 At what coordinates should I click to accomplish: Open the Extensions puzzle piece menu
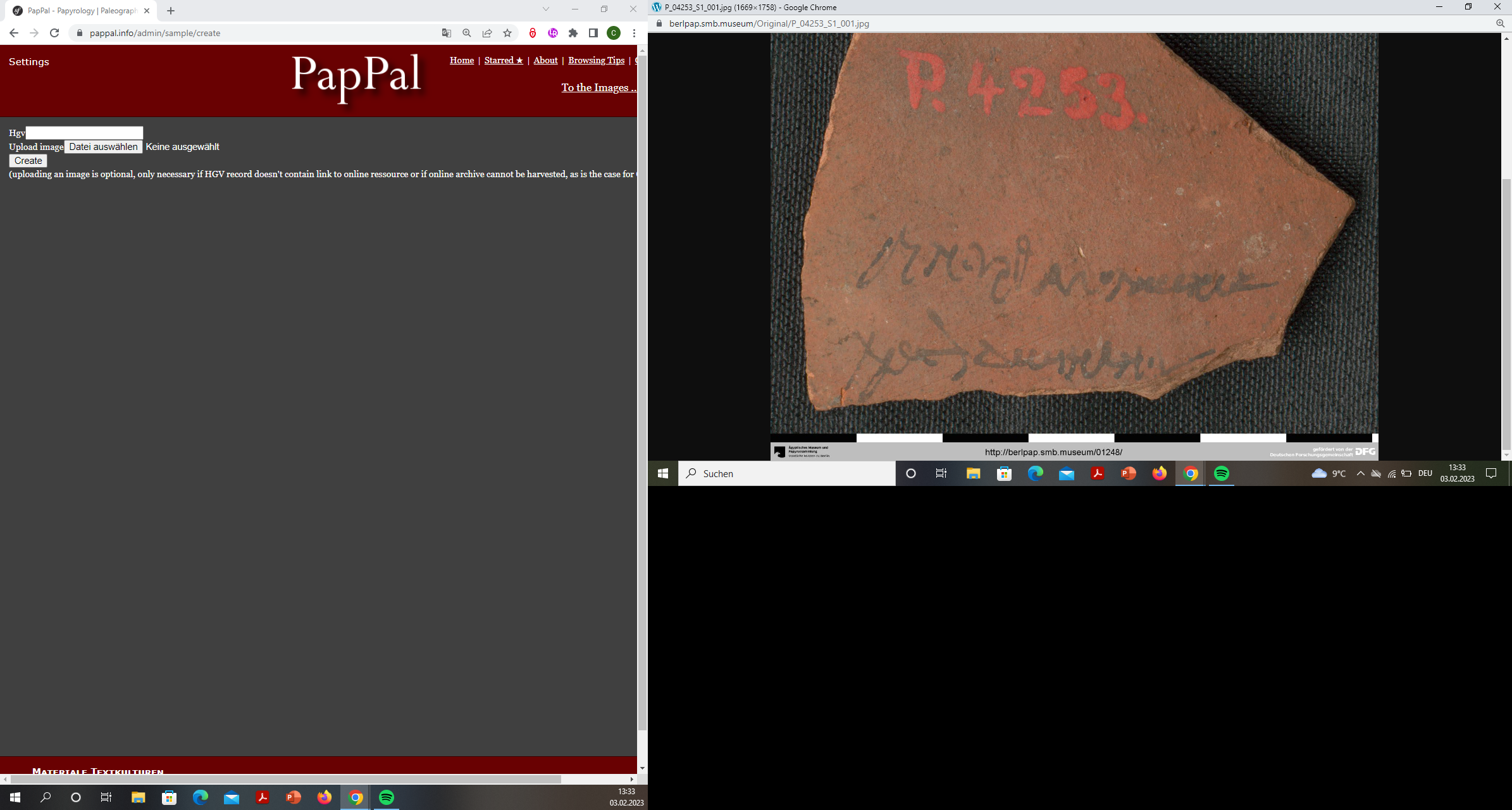(573, 33)
